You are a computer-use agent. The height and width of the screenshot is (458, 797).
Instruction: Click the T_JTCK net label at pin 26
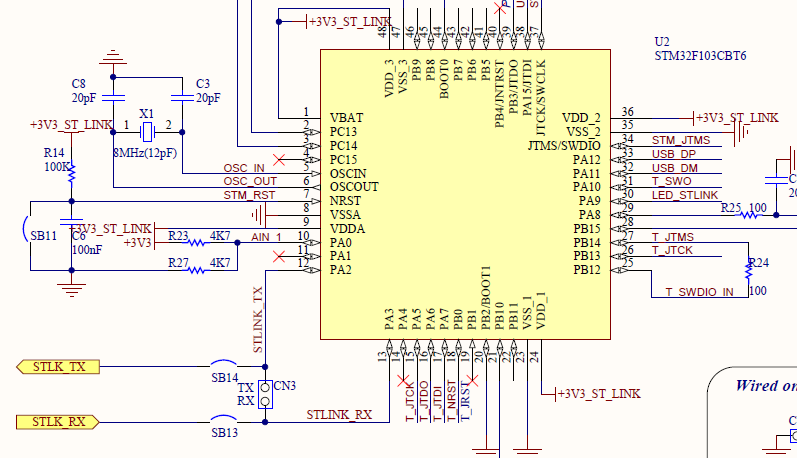672,250
